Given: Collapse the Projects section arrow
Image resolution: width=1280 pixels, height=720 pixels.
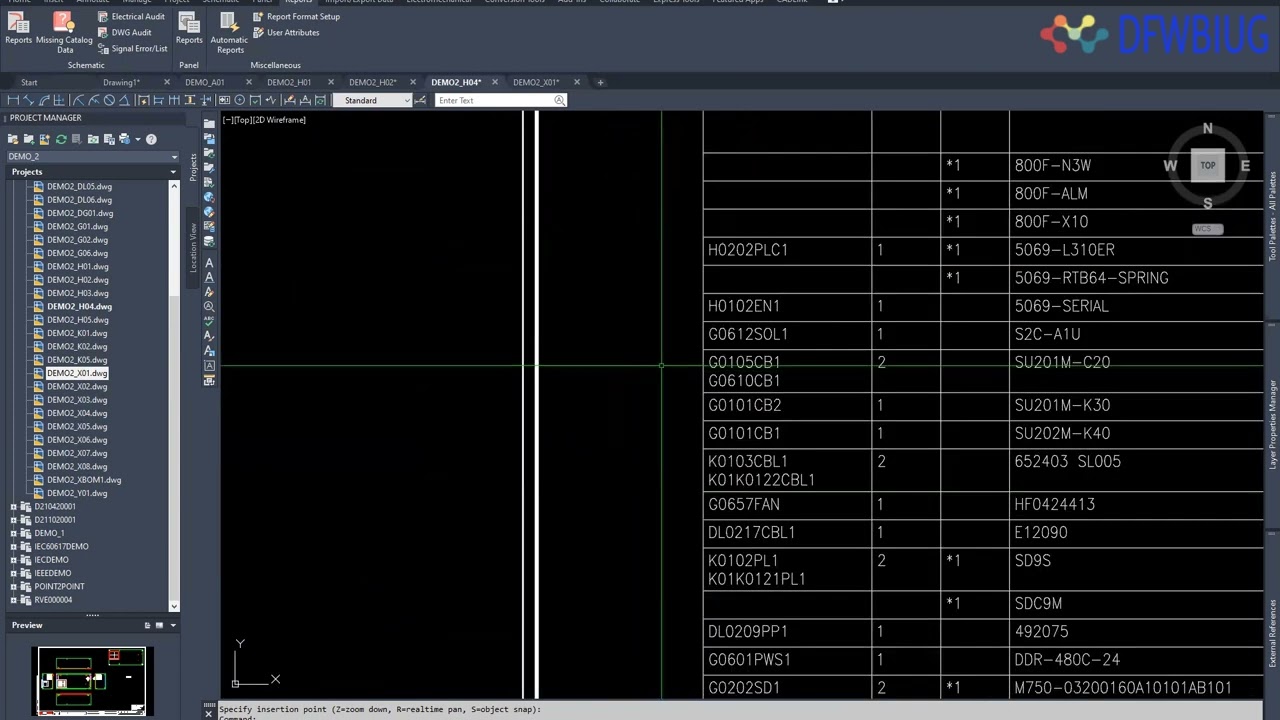Looking at the screenshot, I should point(173,172).
